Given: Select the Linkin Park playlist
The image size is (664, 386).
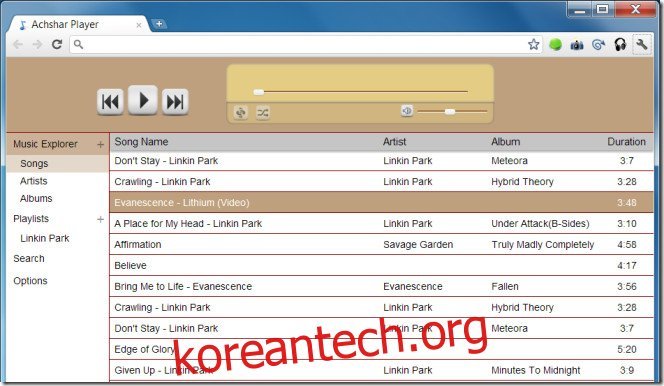Looking at the screenshot, I should [x=44, y=238].
